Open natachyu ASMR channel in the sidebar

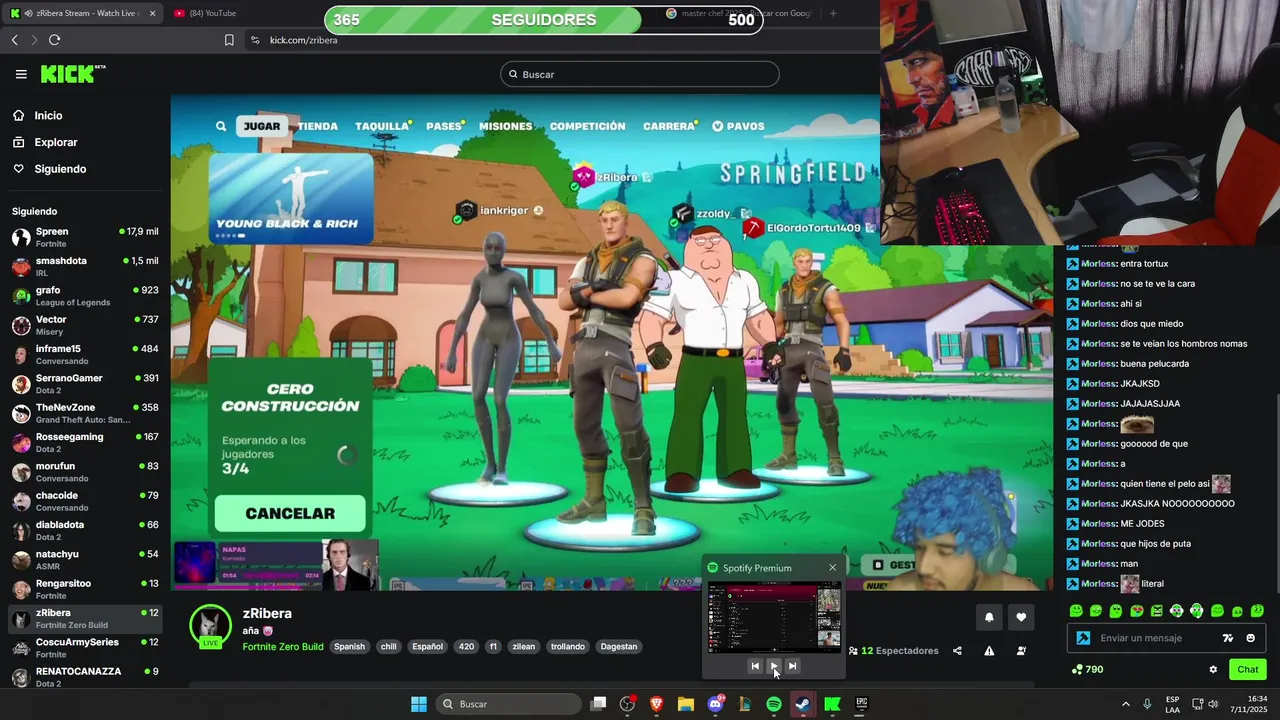pyautogui.click(x=85, y=559)
